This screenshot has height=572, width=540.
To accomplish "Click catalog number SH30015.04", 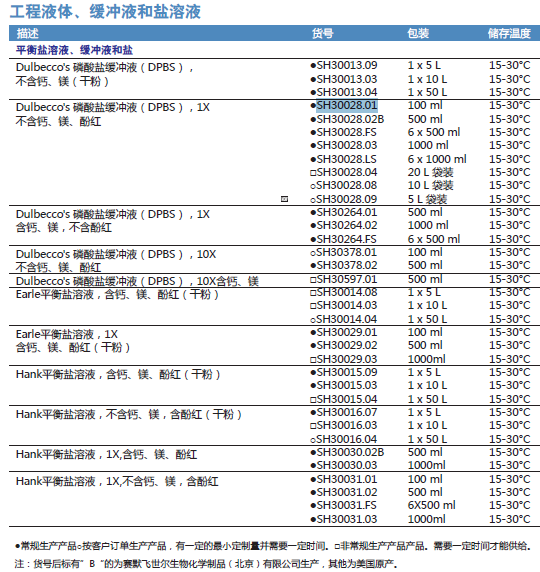I will [347, 399].
